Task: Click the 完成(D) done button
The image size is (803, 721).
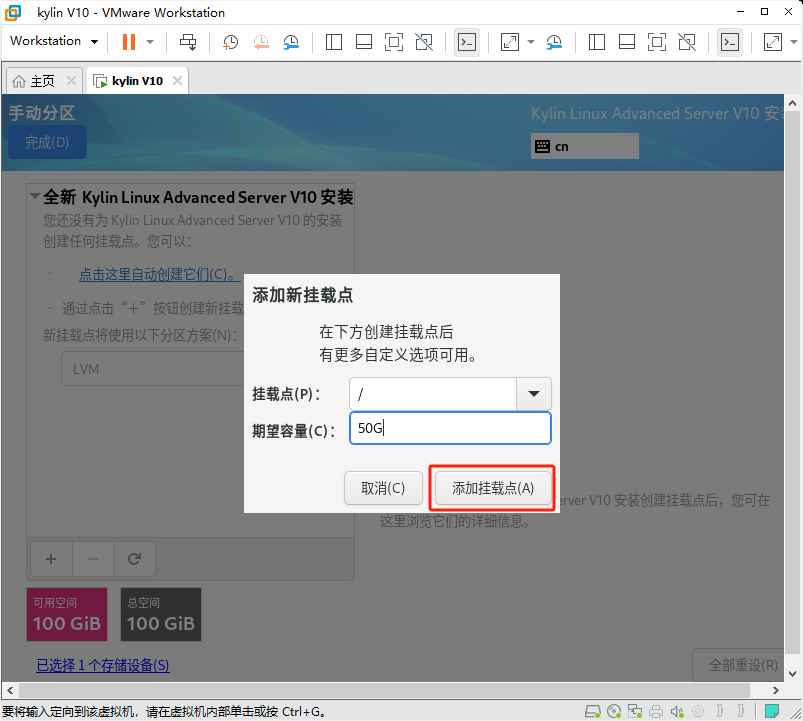Action: click(x=47, y=142)
